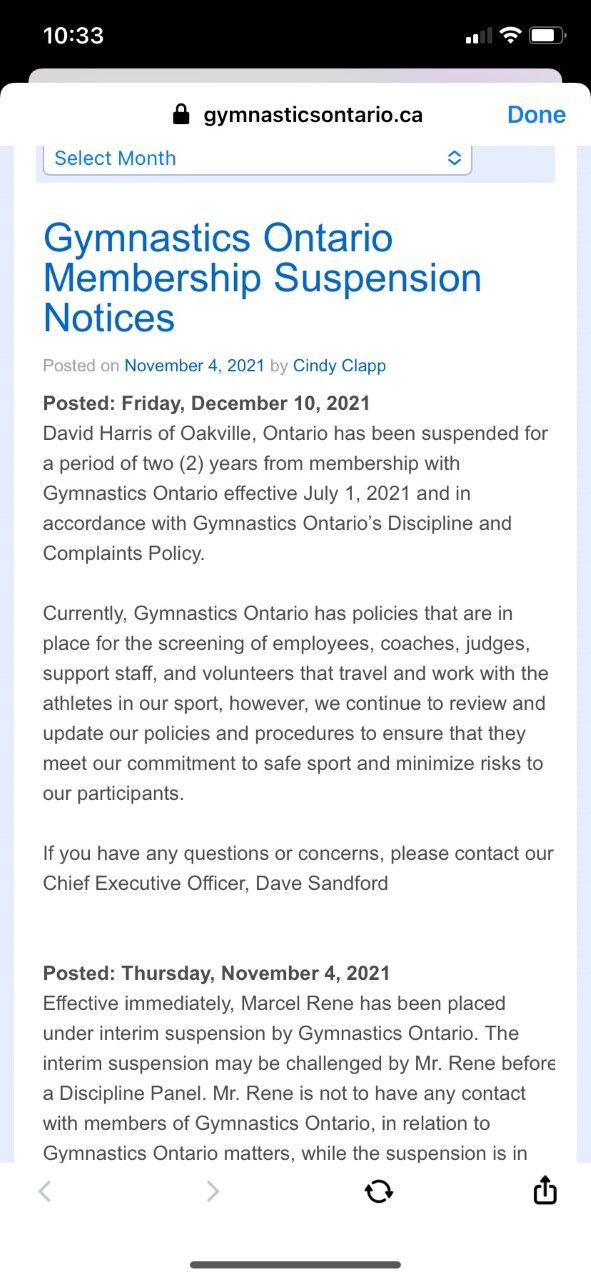Tap the forward chevron in the bottom toolbar
Image resolution: width=591 pixels, height=1280 pixels.
point(211,1191)
